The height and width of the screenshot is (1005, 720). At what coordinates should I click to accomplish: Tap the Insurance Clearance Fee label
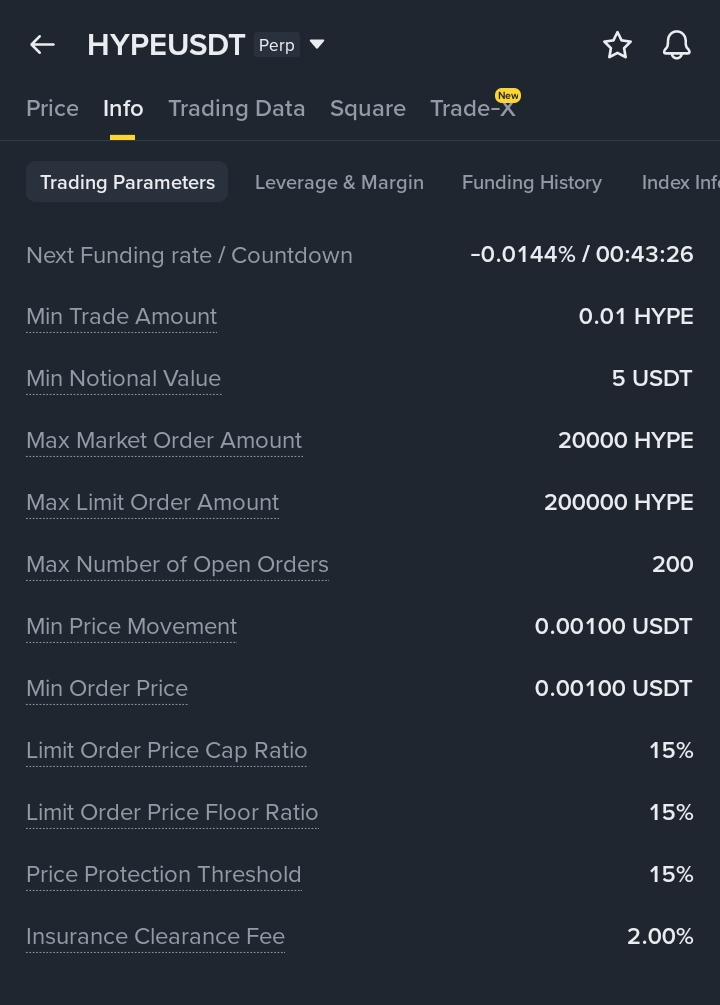[x=155, y=937]
